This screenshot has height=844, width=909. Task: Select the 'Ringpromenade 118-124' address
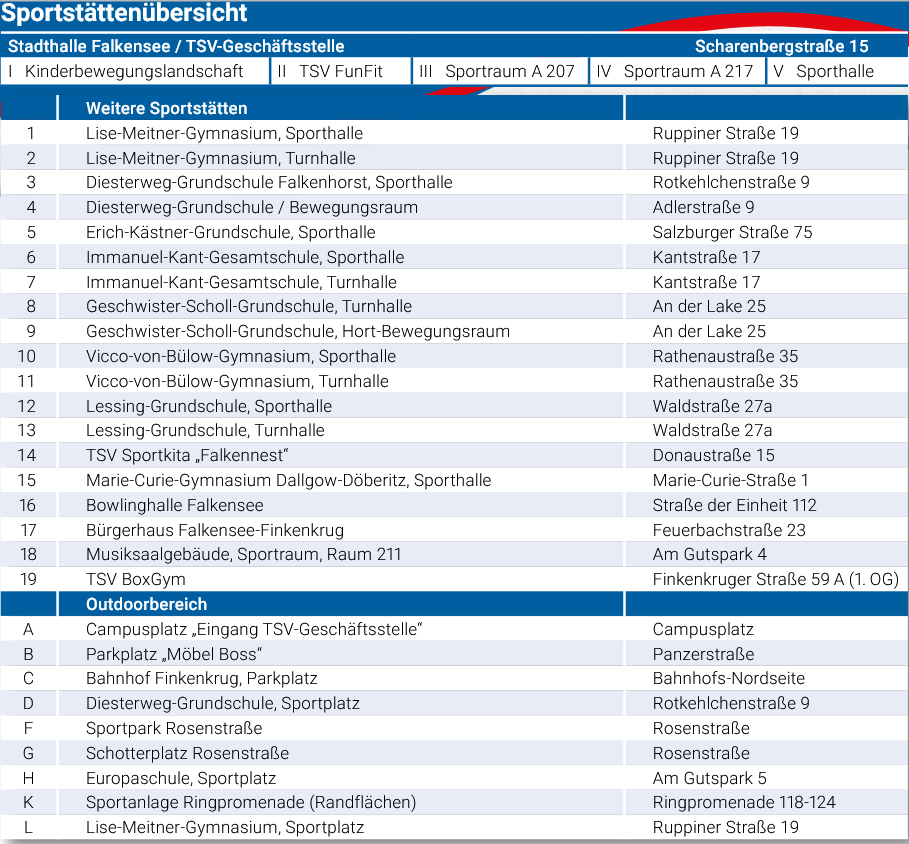tap(744, 802)
